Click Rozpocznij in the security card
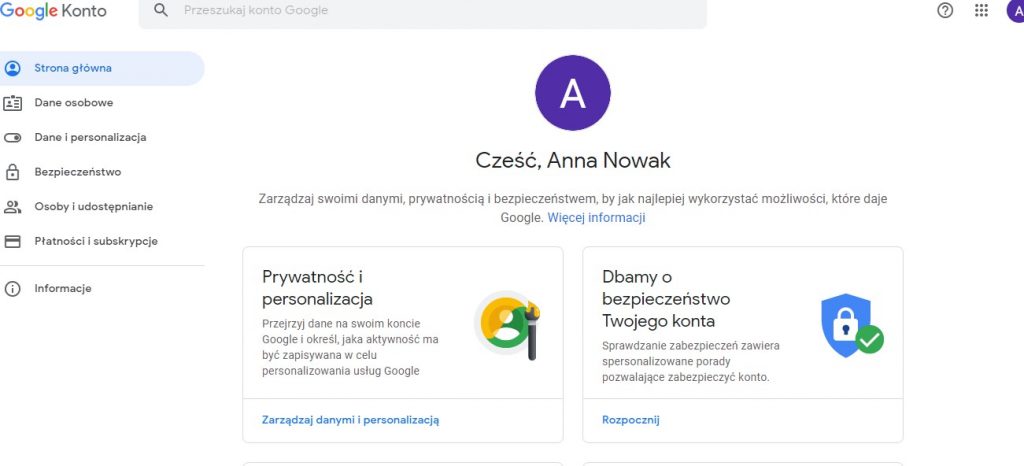The image size is (1024, 466). (630, 420)
